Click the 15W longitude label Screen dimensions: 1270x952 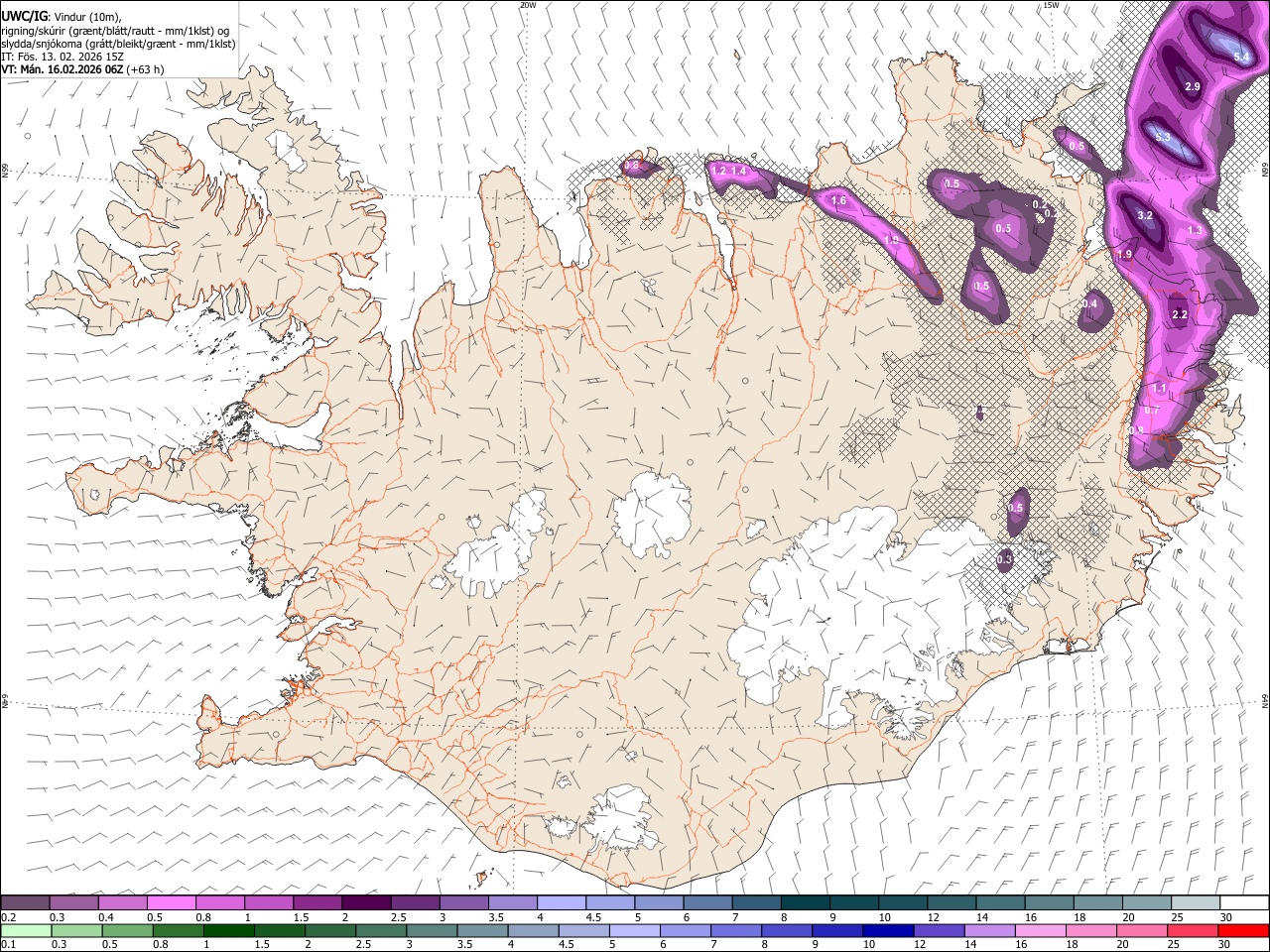[x=1051, y=5]
